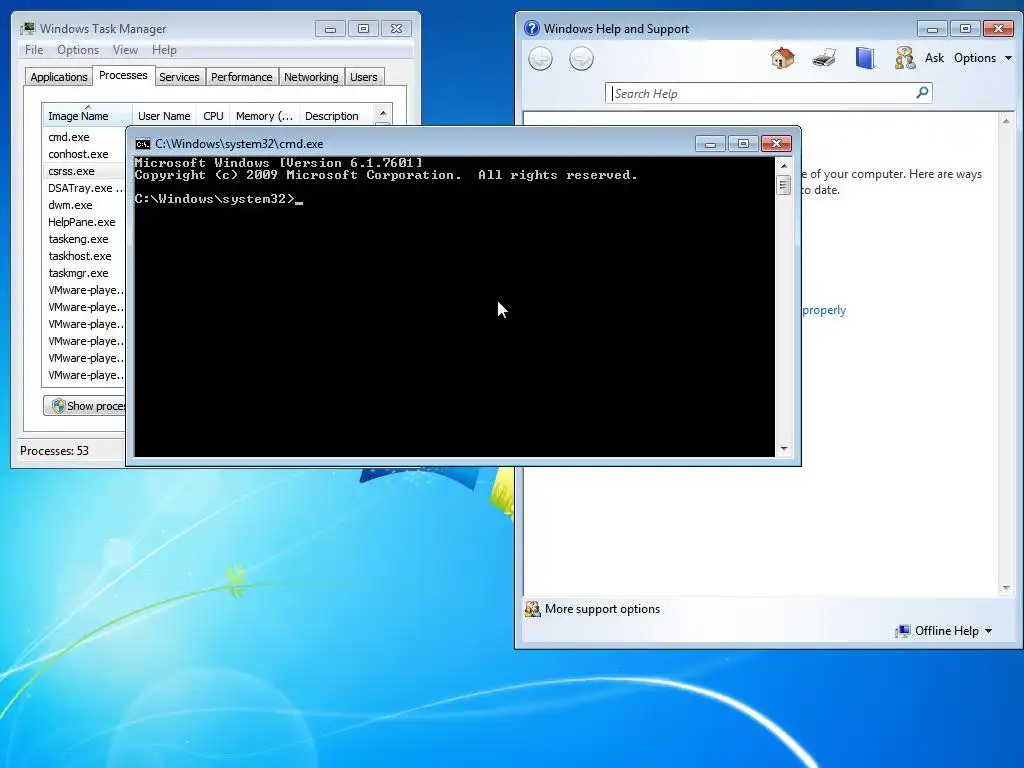
Task: Click the Task Manager title bar icon
Action: [x=27, y=29]
